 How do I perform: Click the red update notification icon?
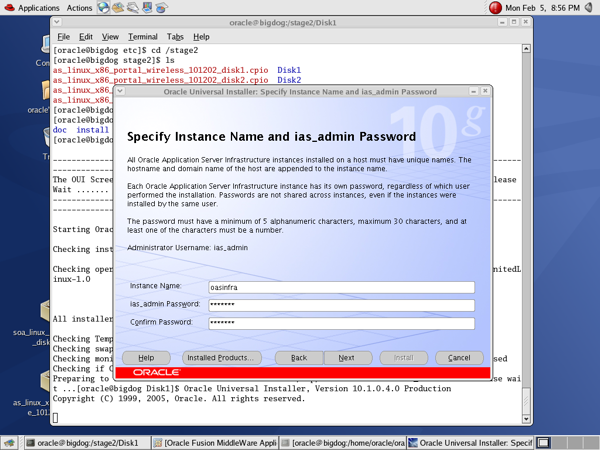[495, 8]
